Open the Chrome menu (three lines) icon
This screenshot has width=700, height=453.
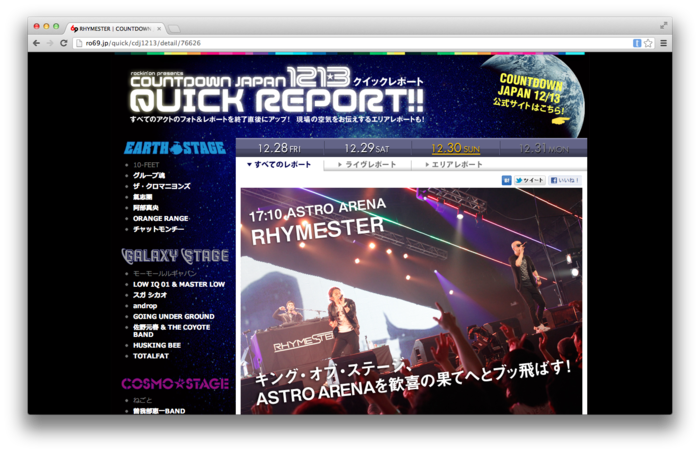(x=663, y=43)
